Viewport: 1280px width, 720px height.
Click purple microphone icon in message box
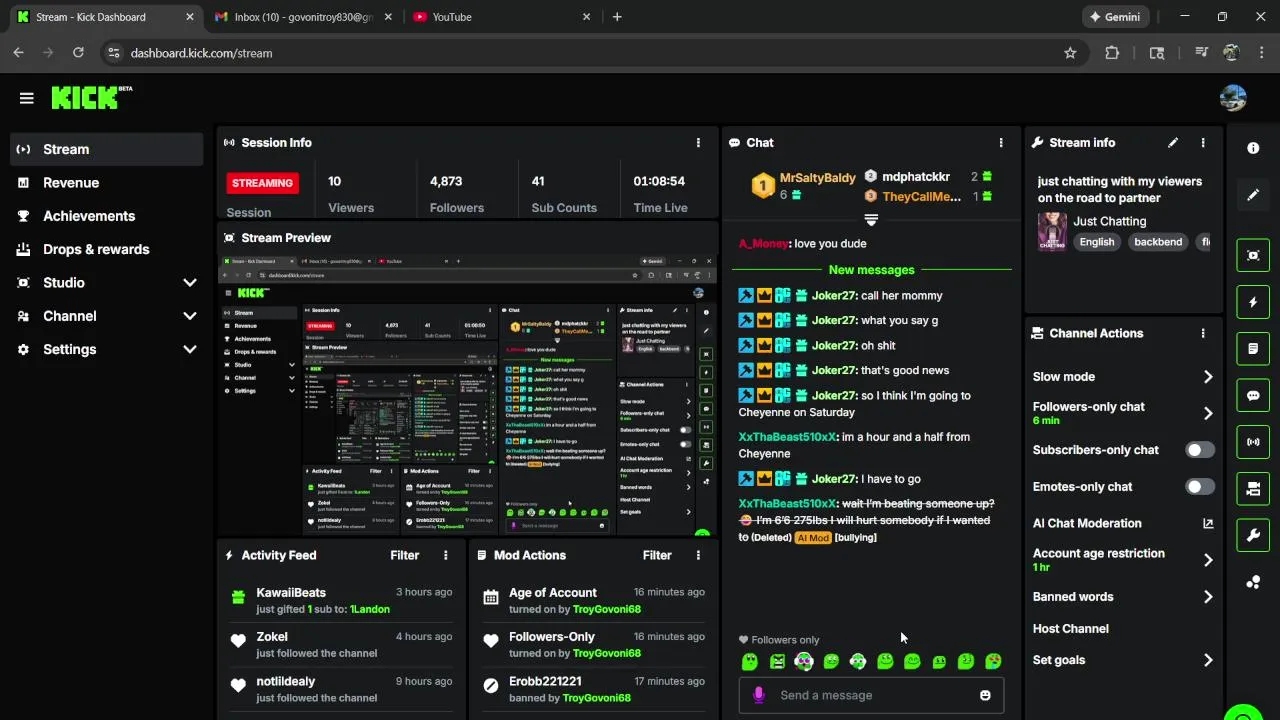(x=759, y=696)
